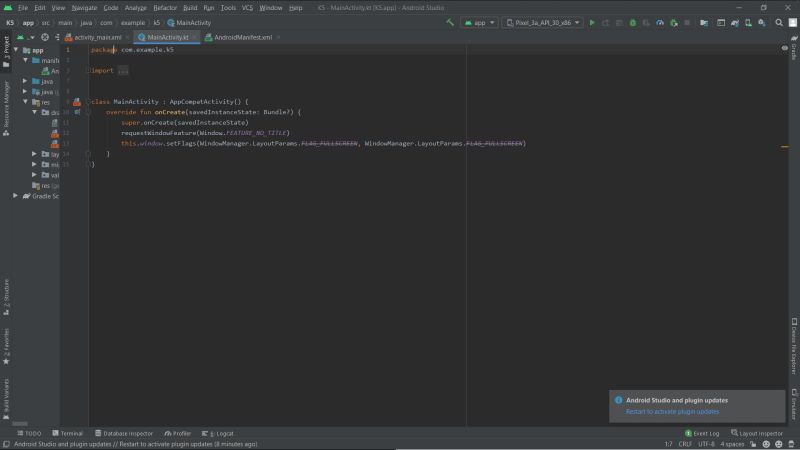
Task: Switch to the activity_main.xml tab
Action: 97,37
